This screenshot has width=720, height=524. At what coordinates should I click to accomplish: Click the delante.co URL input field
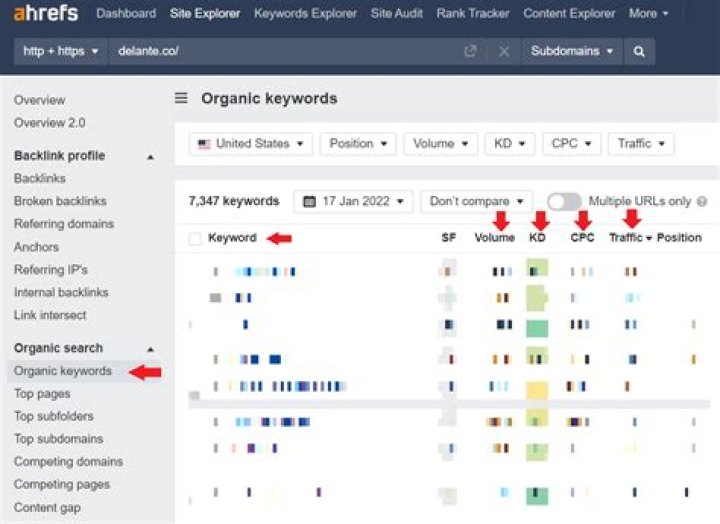coord(280,51)
